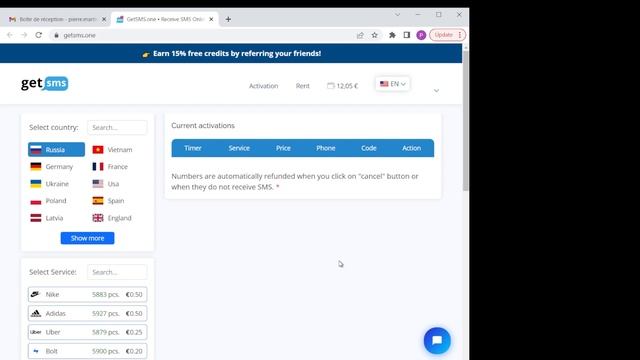The image size is (640, 360).
Task: Expand the account chevron menu
Action: (x=436, y=90)
